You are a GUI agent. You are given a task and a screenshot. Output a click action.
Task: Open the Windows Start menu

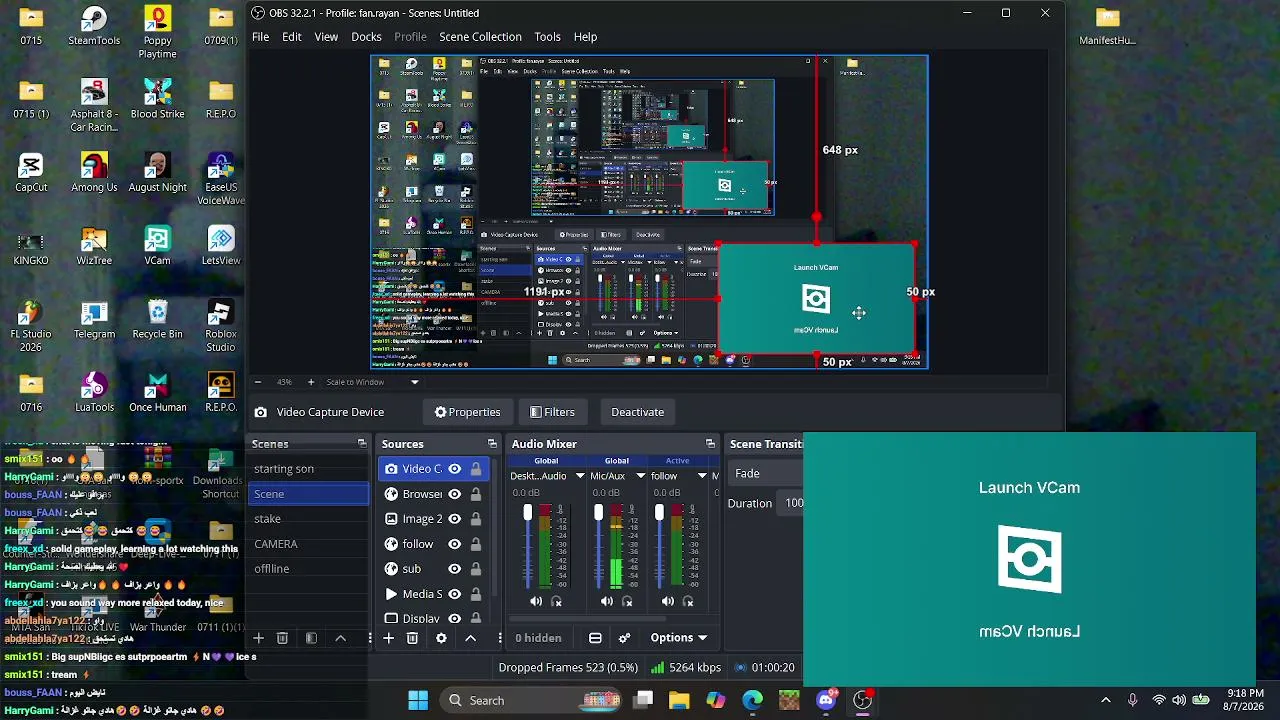pos(418,700)
